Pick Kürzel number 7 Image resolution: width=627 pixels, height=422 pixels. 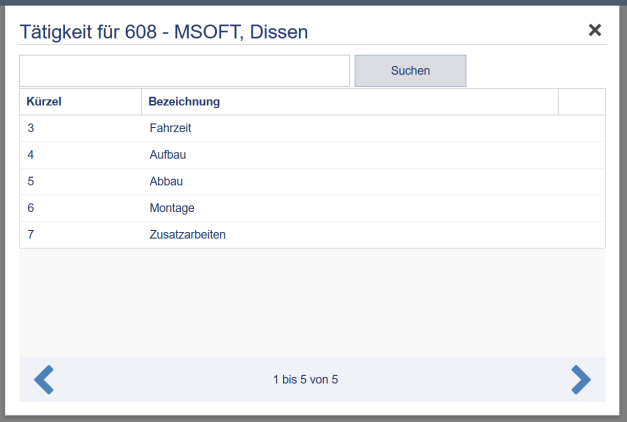point(31,235)
